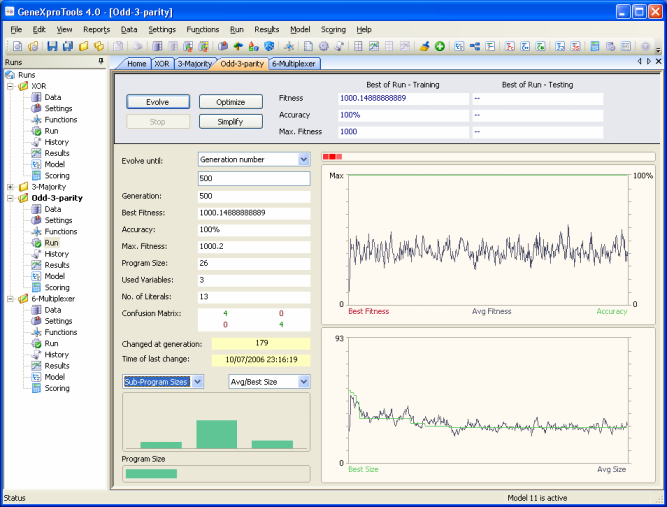This screenshot has height=507, width=667.
Task: Switch to the XOR tab
Action: coord(162,64)
